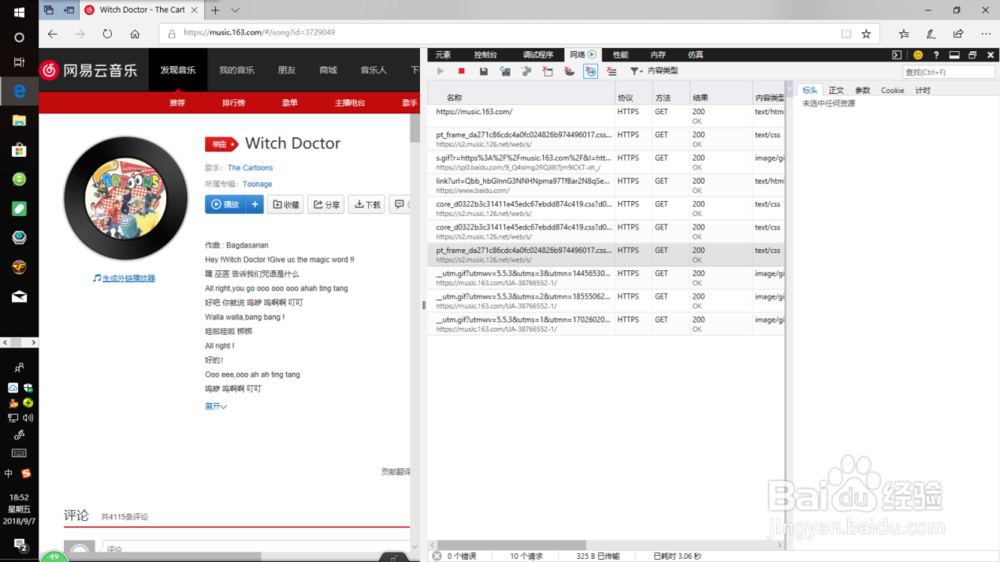Image resolution: width=1000 pixels, height=562 pixels.
Task: Click the 分享 button
Action: [x=326, y=204]
